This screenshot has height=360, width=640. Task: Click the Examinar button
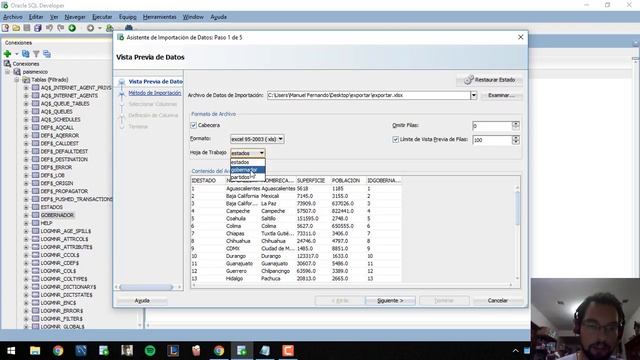pyautogui.click(x=501, y=96)
